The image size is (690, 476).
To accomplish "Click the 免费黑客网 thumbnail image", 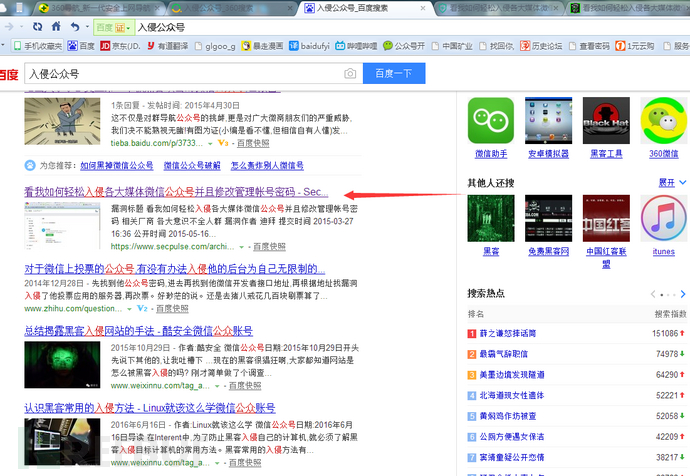I will pos(548,218).
